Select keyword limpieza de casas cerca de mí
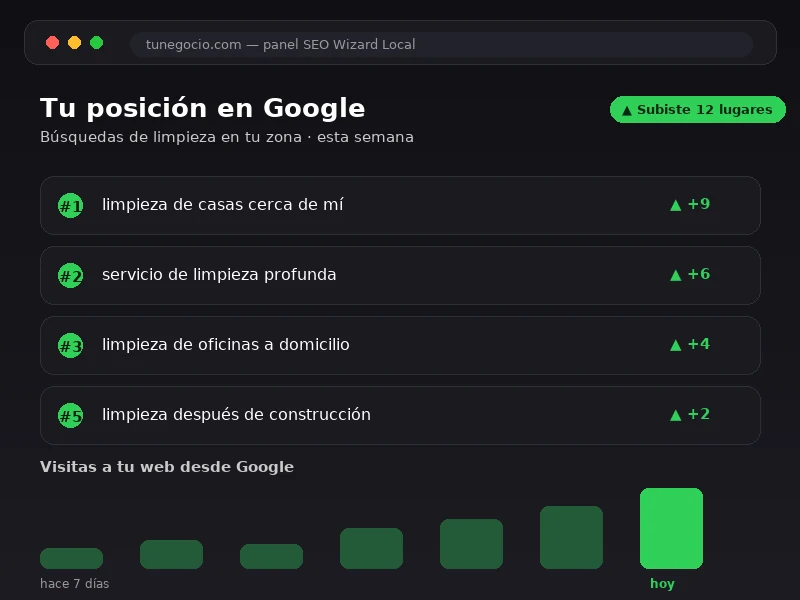This screenshot has width=800, height=600. point(222,205)
